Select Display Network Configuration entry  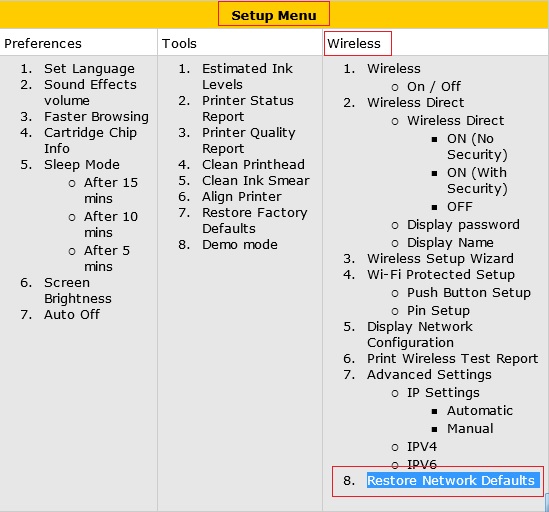coord(420,334)
